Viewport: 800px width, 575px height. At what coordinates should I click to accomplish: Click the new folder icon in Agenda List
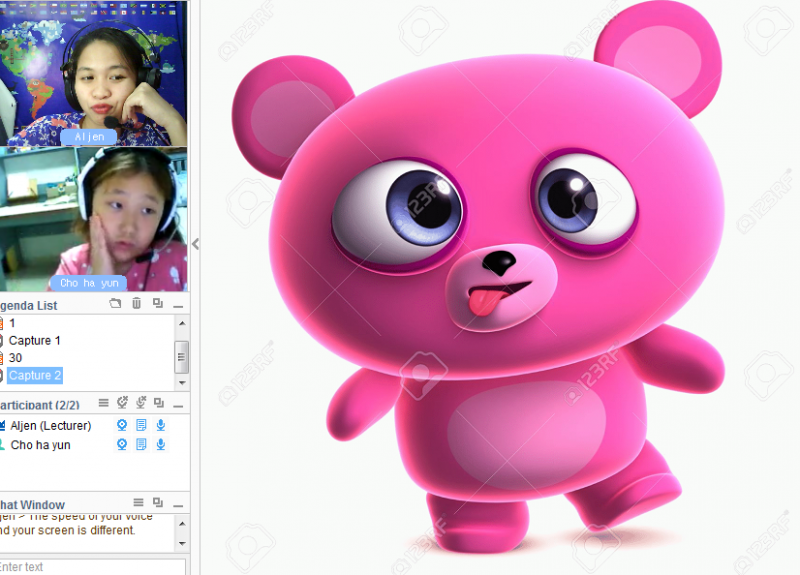coord(115,304)
